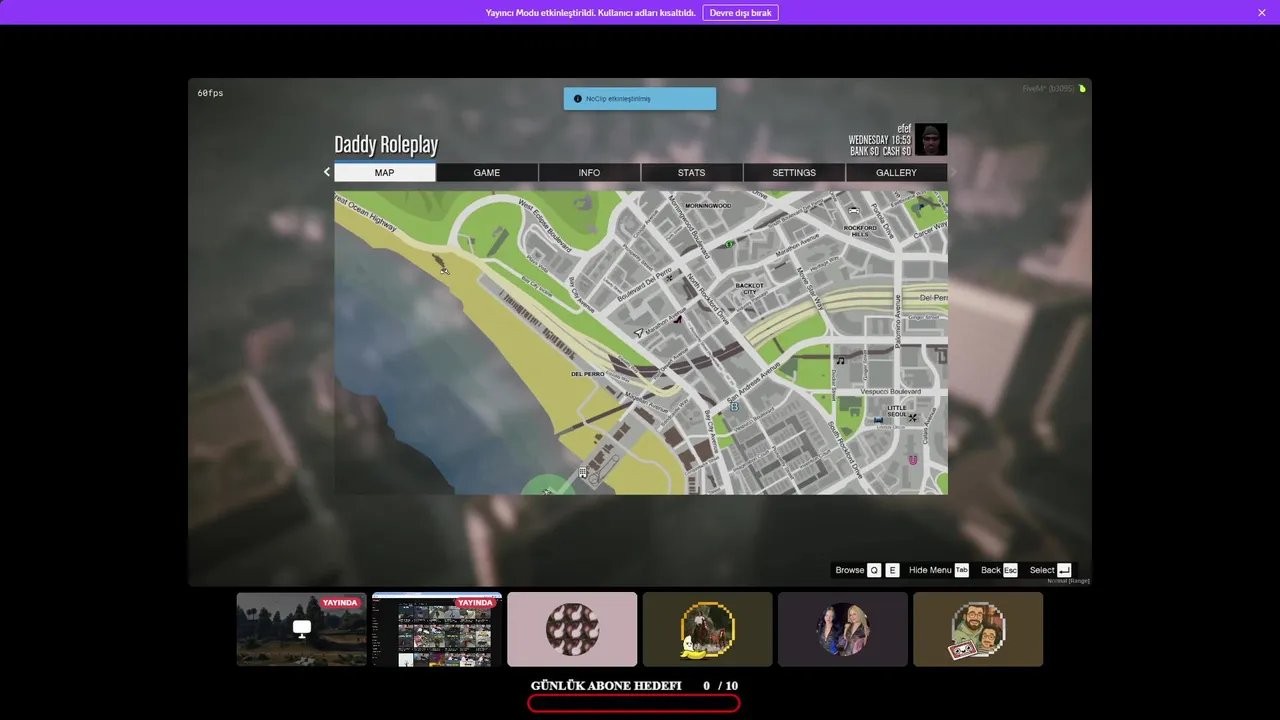Image resolution: width=1280 pixels, height=720 pixels.
Task: Click the Browse hint label
Action: [850, 570]
